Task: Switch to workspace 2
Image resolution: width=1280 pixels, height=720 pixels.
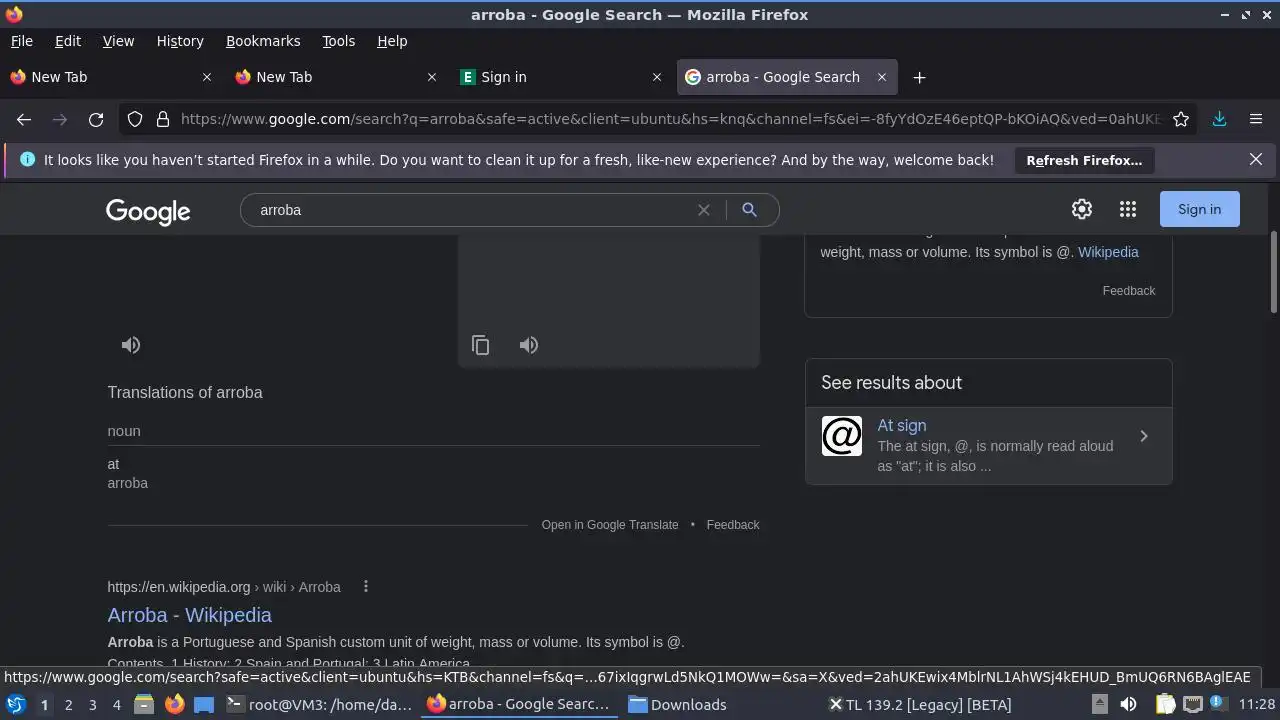Action: click(x=68, y=704)
